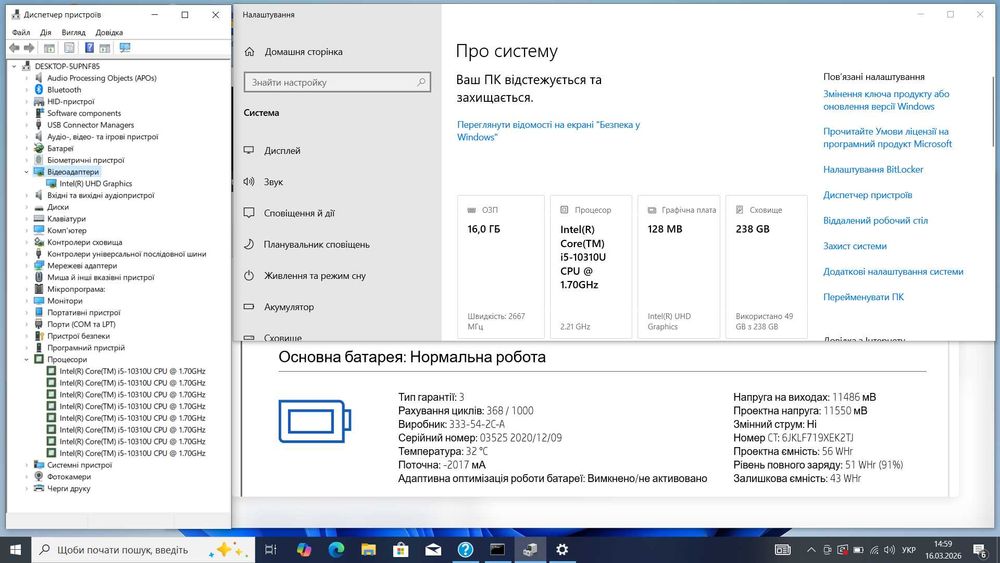Open the Get Help question mark app on taskbar
This screenshot has height=563, width=1000.
coord(466,550)
